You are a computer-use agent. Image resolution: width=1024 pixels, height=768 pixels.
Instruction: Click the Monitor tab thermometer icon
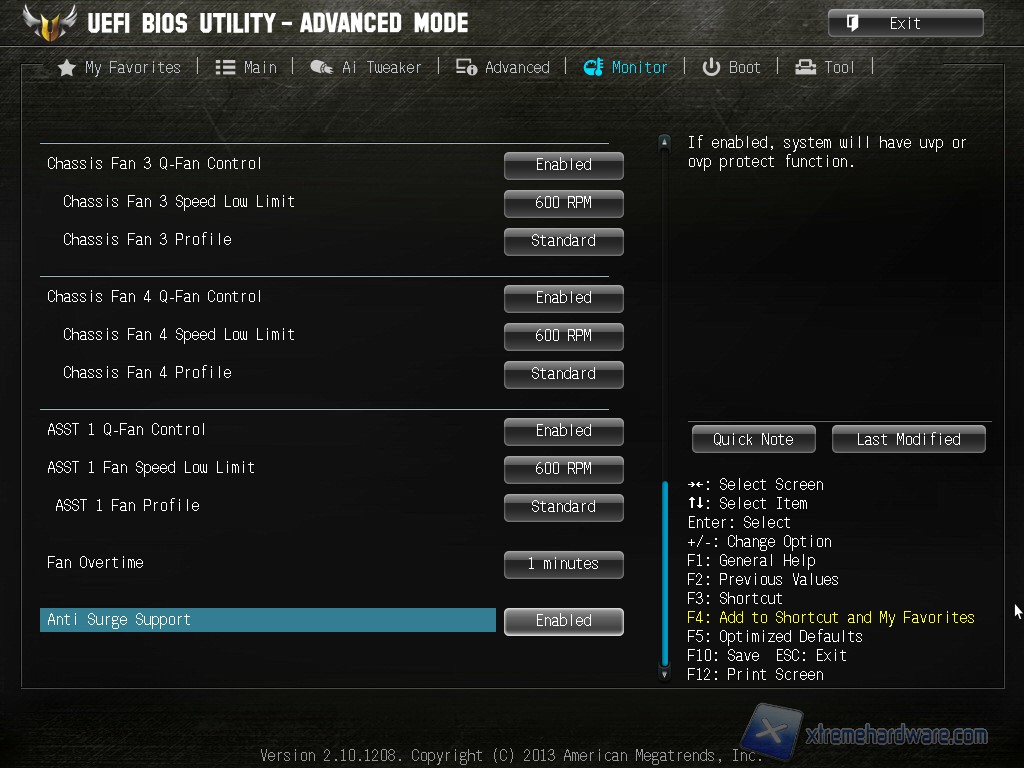click(593, 67)
